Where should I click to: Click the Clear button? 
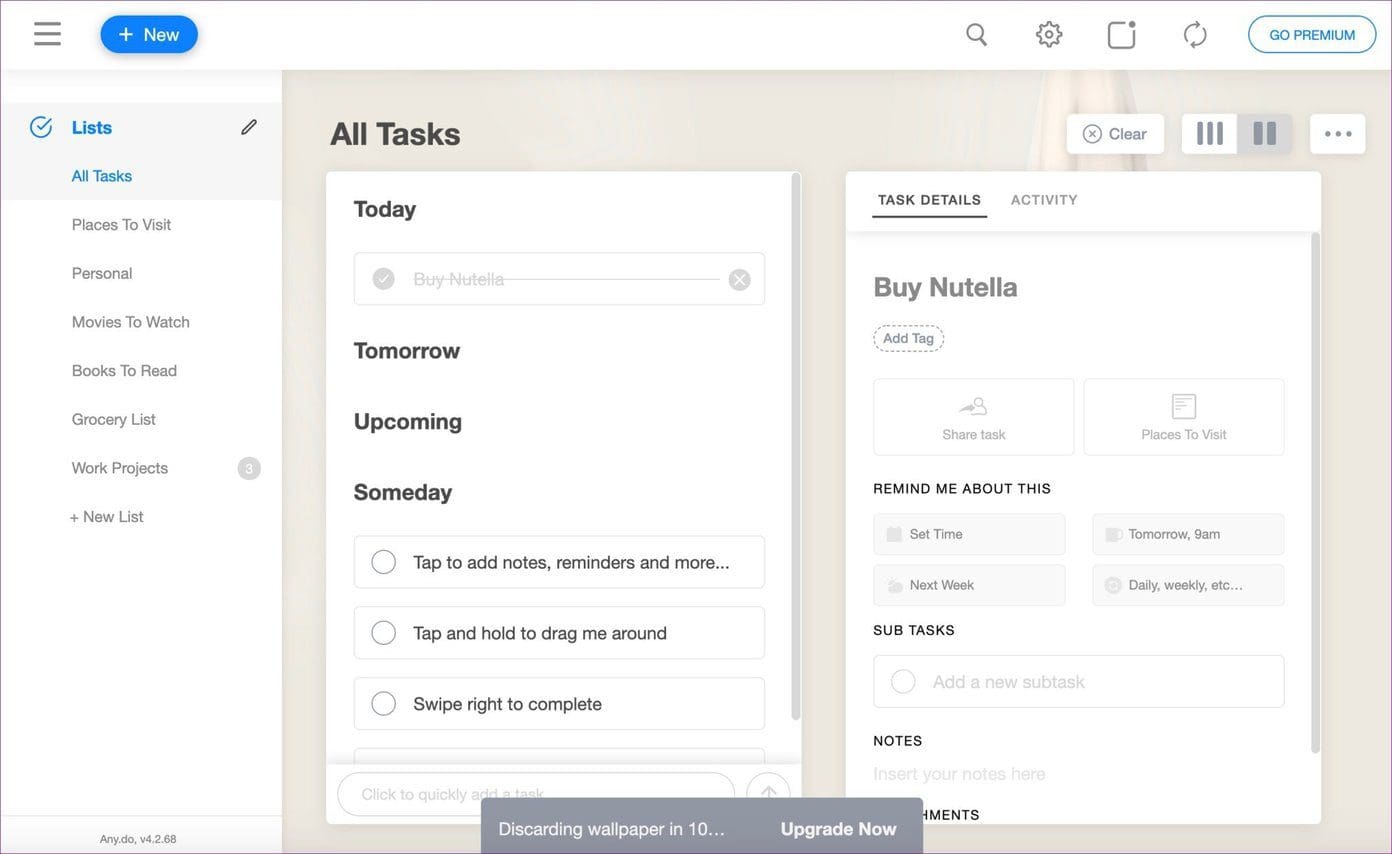[1115, 133]
